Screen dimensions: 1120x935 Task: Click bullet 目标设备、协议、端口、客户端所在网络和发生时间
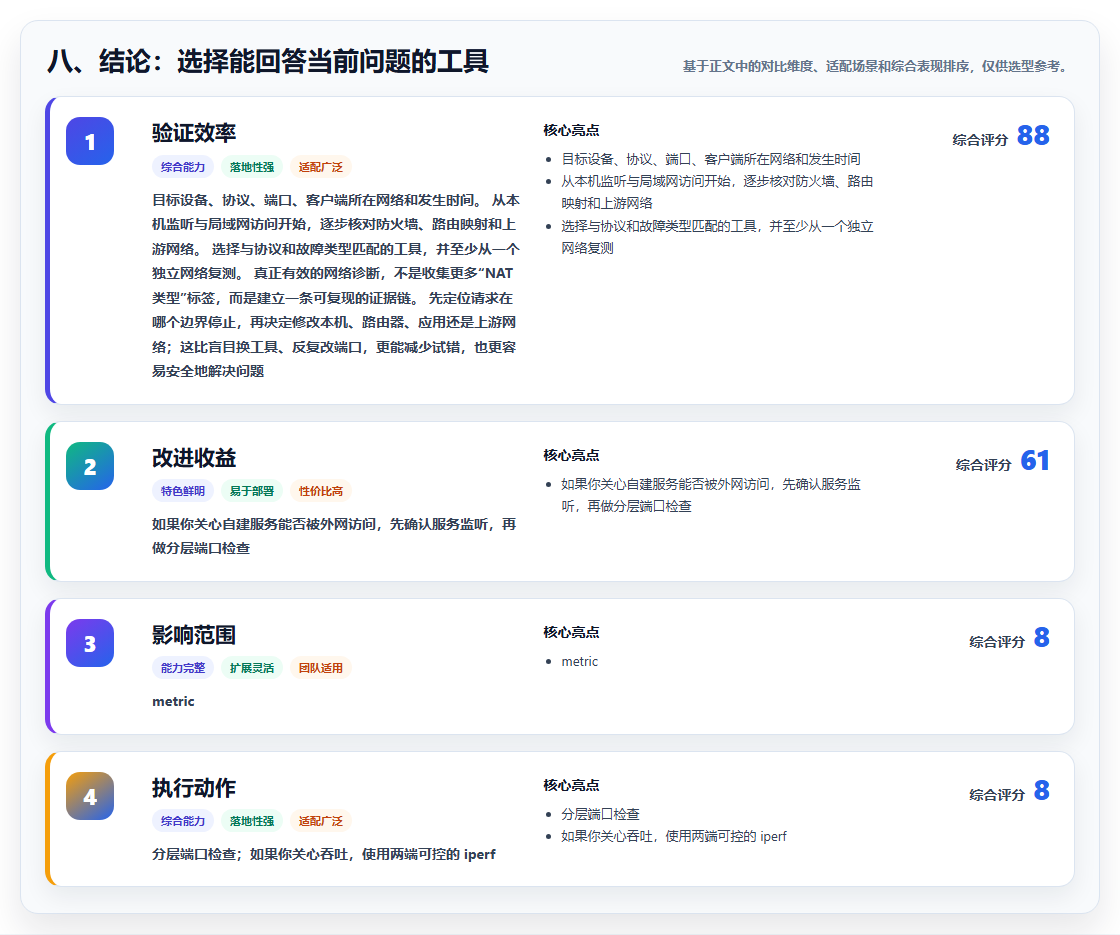click(711, 159)
